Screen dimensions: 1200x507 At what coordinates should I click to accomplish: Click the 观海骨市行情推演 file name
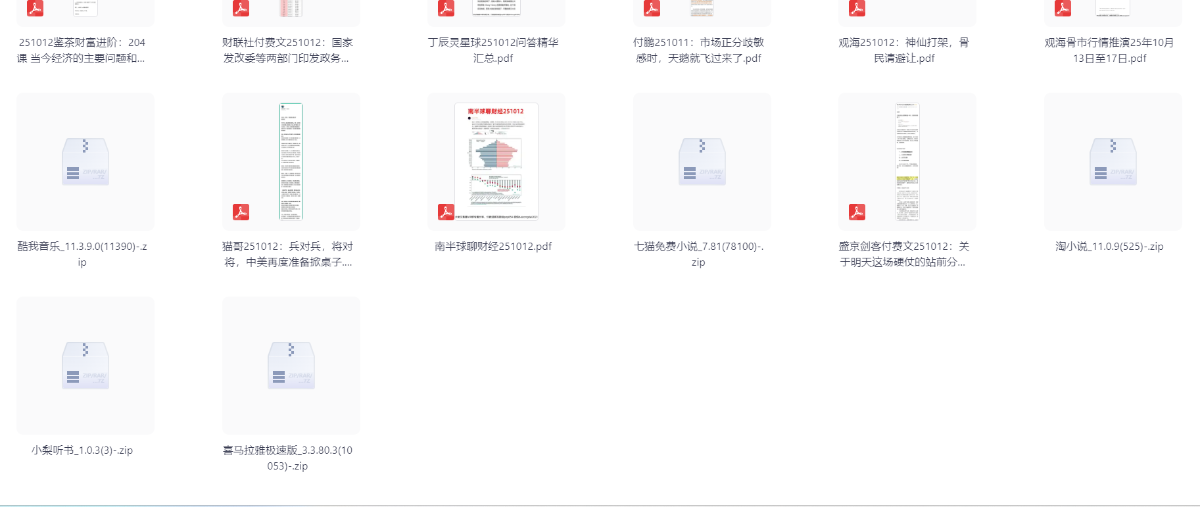click(1112, 50)
